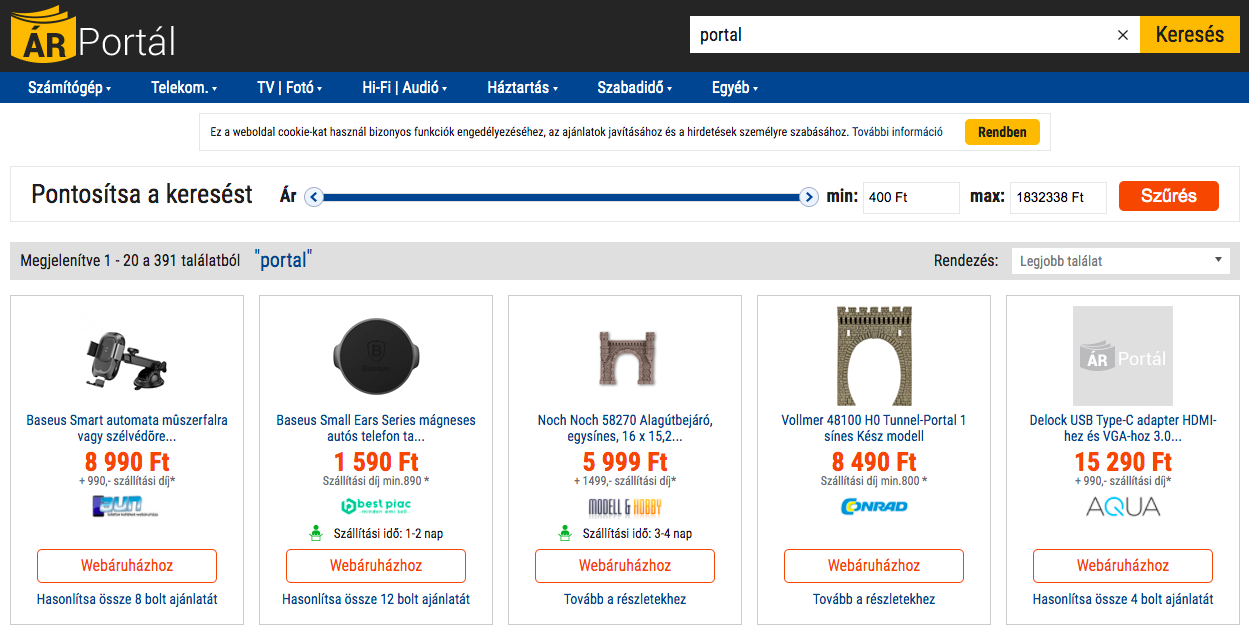The image size is (1249, 636).
Task: Click the blue price range track
Action: [561, 197]
